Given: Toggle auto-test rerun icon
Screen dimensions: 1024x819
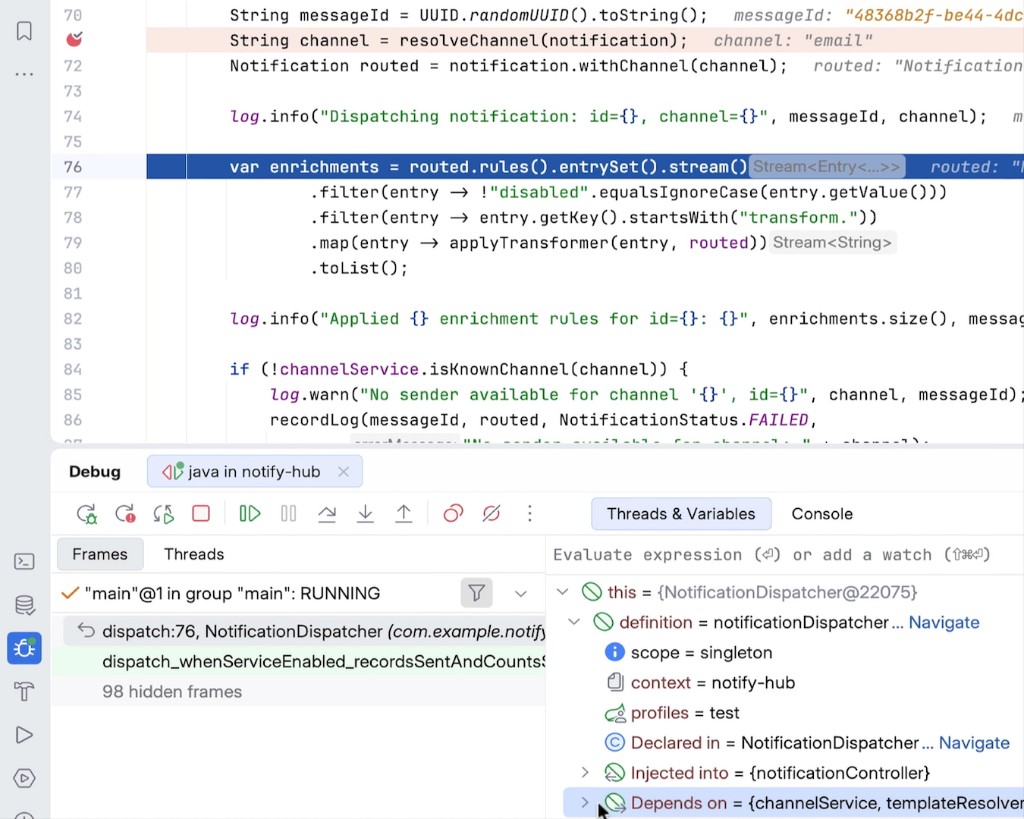Looking at the screenshot, I should coord(163,514).
